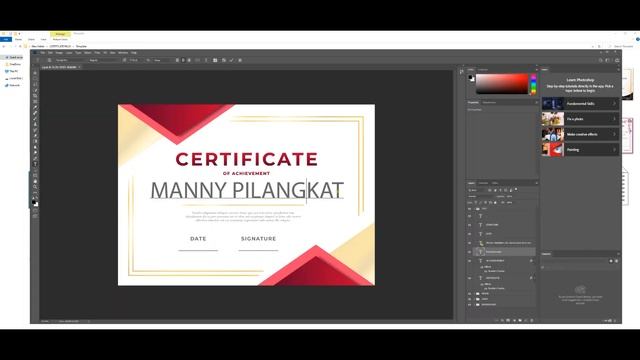Select the Hand tool
The height and width of the screenshot is (360, 640).
tap(35, 181)
